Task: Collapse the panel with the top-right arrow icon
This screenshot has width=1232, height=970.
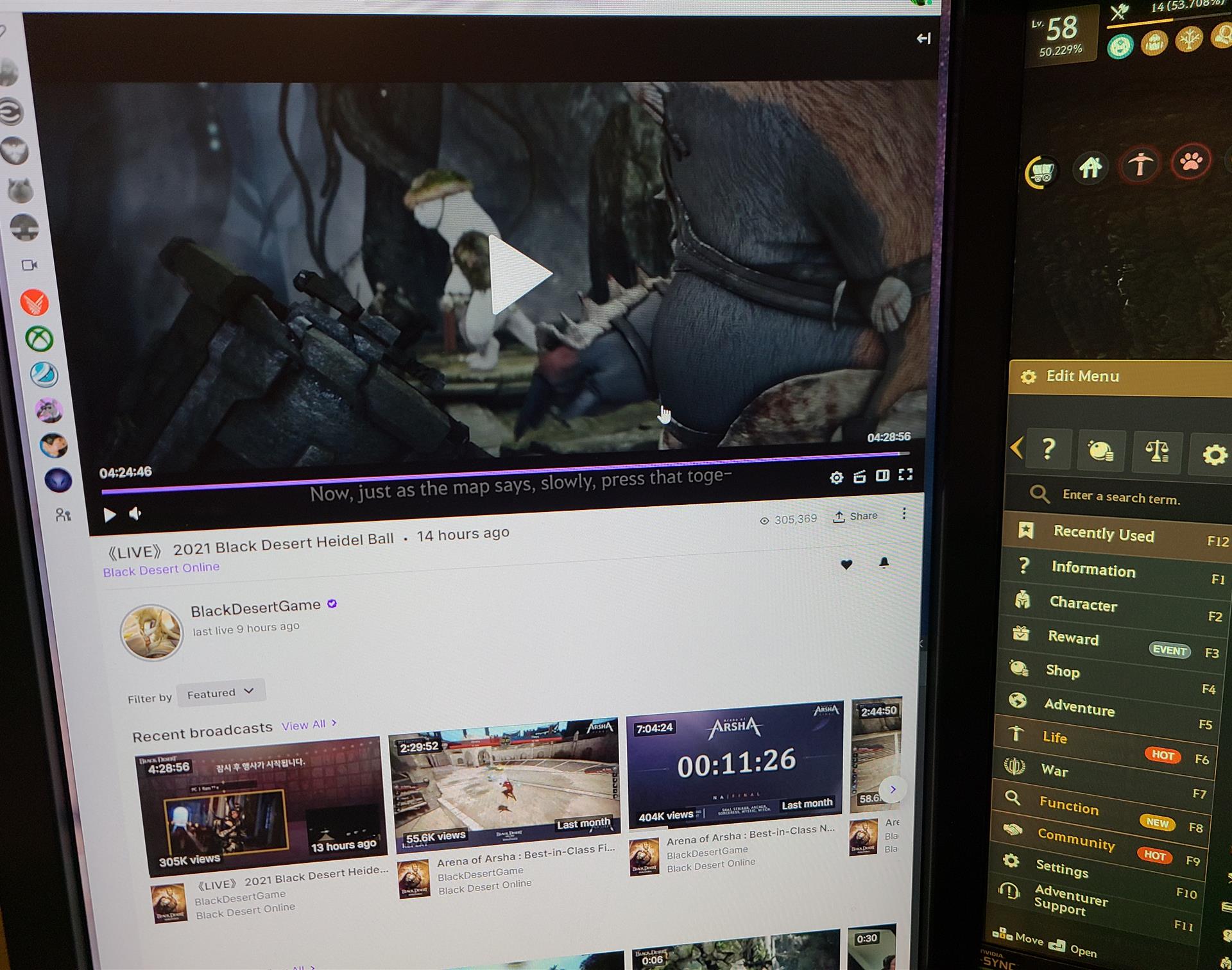Action: tap(923, 38)
